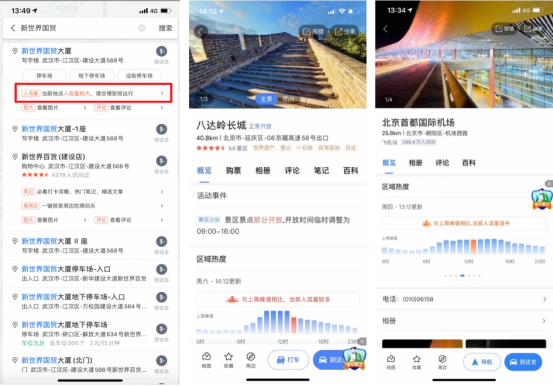Switch photo view to 图片 toggle
Screen dimensions: 553x386
tap(288, 99)
